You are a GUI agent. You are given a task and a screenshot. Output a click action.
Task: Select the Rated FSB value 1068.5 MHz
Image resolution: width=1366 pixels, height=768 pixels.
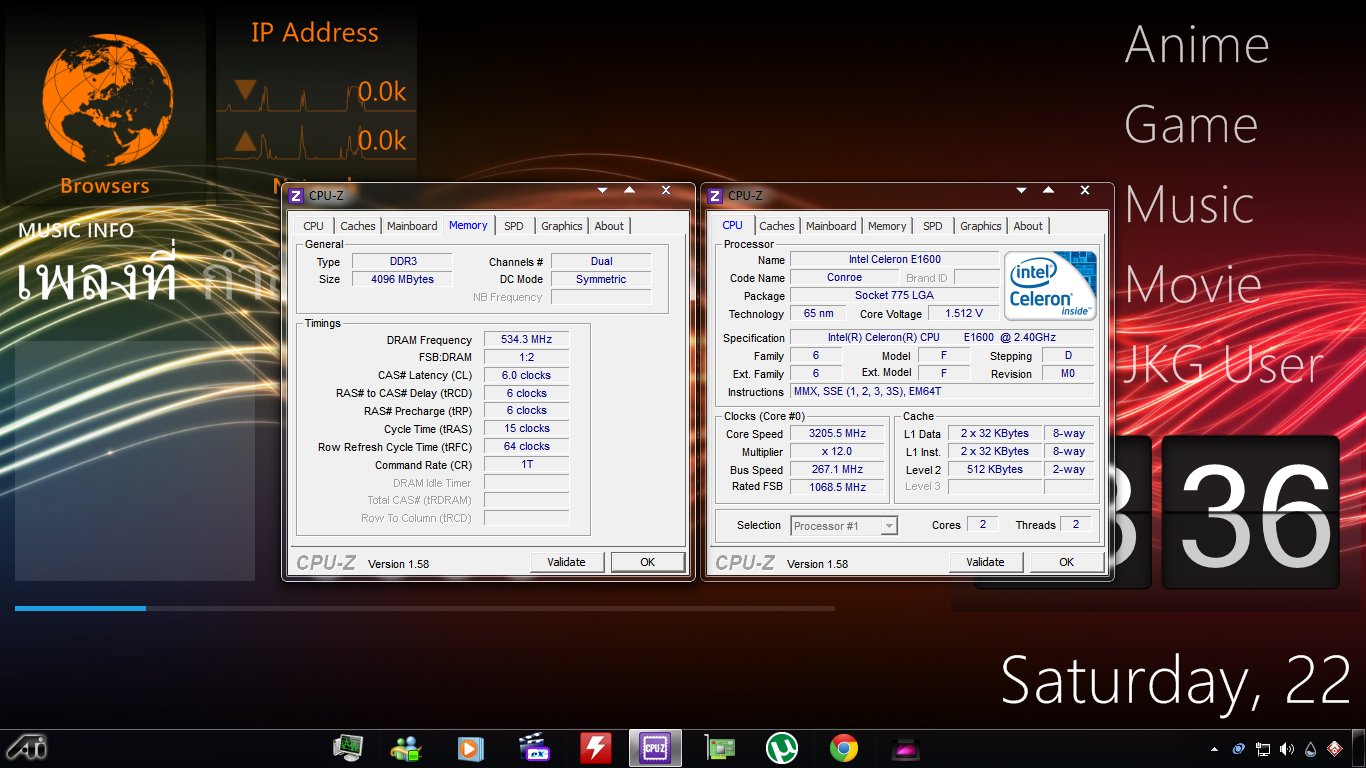tap(838, 488)
